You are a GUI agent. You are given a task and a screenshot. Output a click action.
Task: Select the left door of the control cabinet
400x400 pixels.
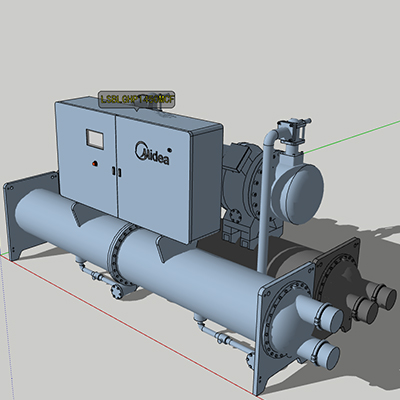point(87,158)
